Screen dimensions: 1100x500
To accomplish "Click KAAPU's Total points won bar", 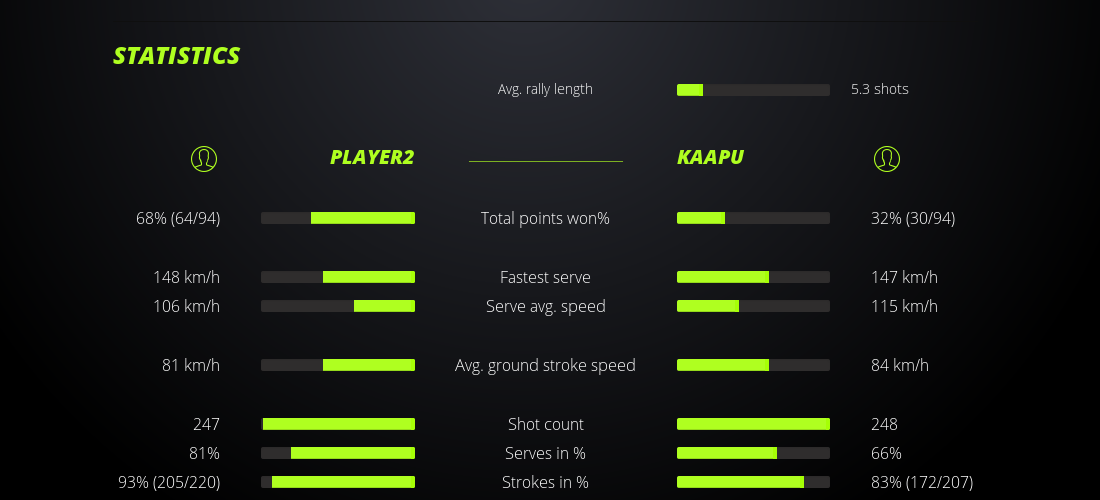I will pyautogui.click(x=753, y=218).
